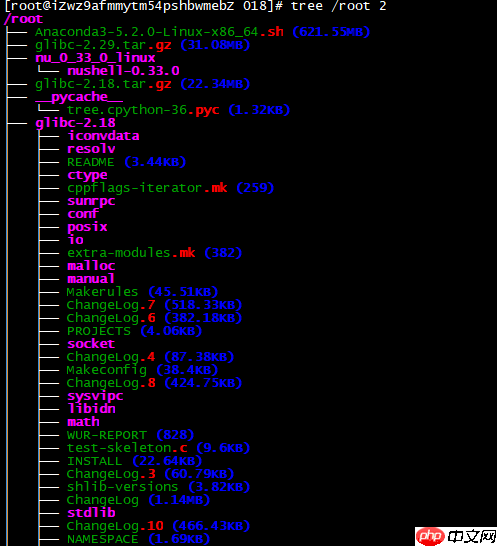Click the ChangeLog.4 file entry
This screenshot has width=497, height=546.
(111, 357)
